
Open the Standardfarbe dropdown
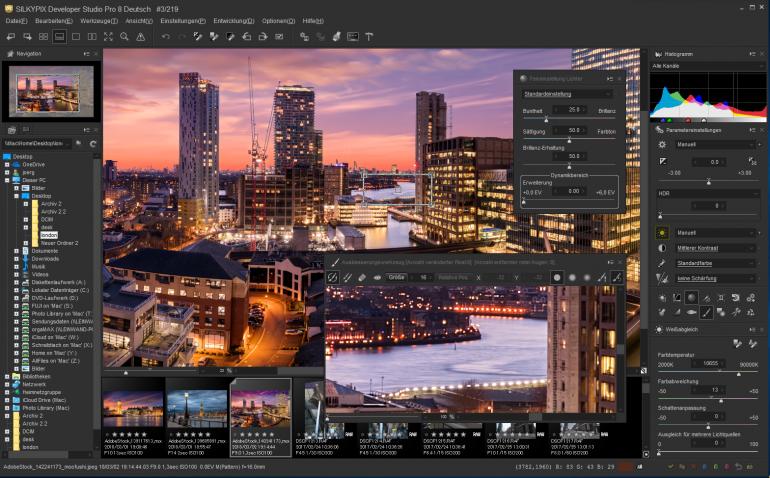click(x=715, y=263)
